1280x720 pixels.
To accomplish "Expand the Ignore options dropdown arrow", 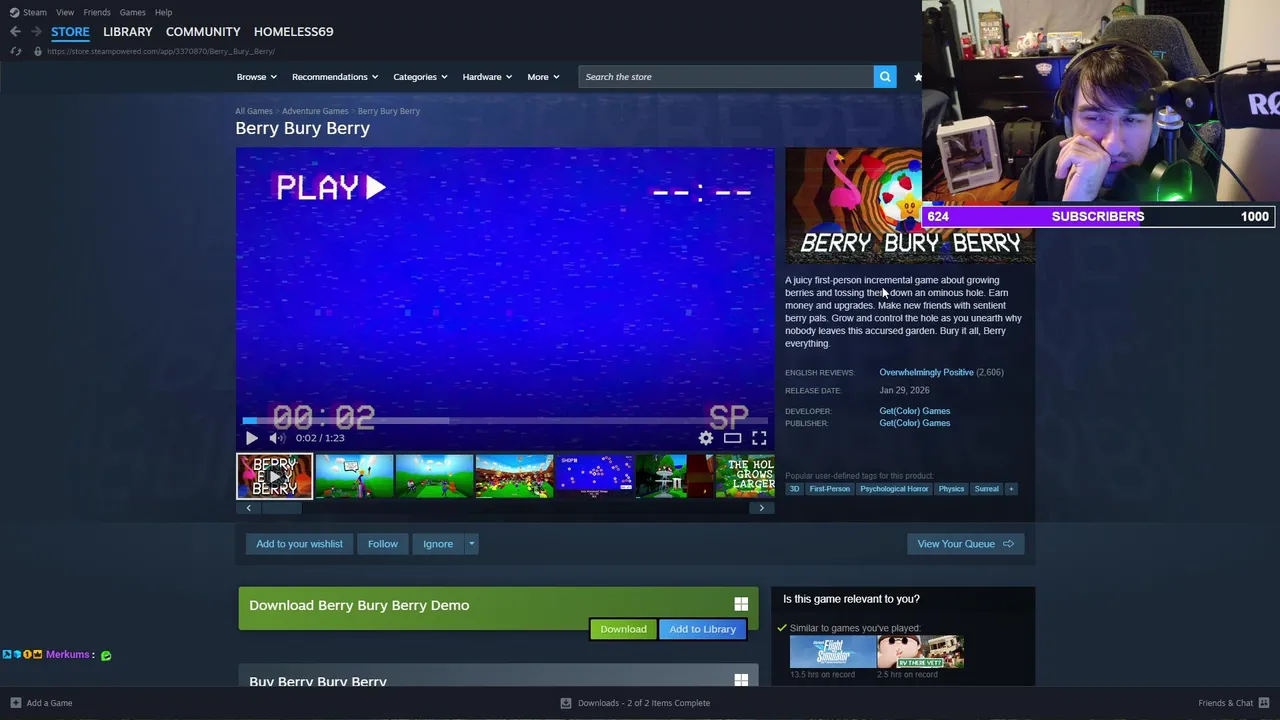I will pyautogui.click(x=471, y=544).
